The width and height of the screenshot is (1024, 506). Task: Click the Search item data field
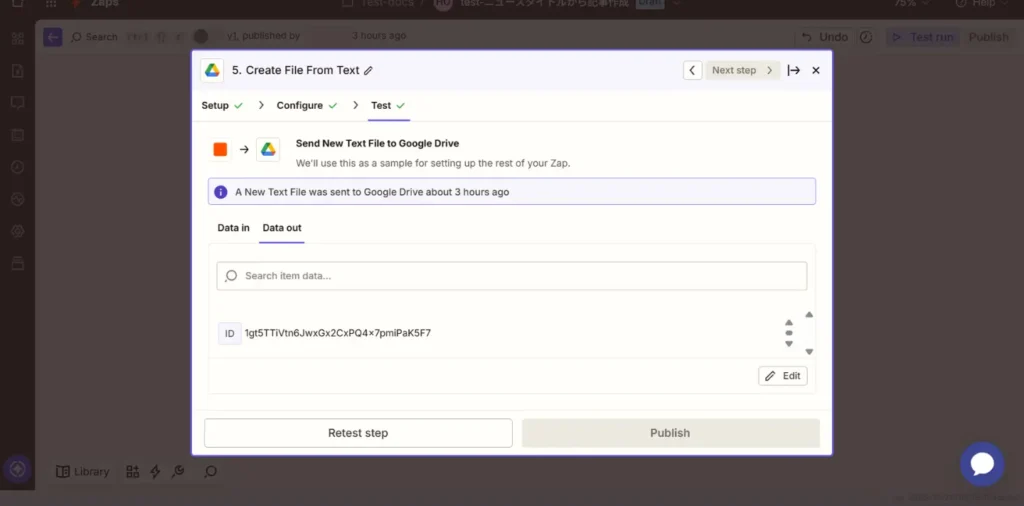tap(512, 276)
